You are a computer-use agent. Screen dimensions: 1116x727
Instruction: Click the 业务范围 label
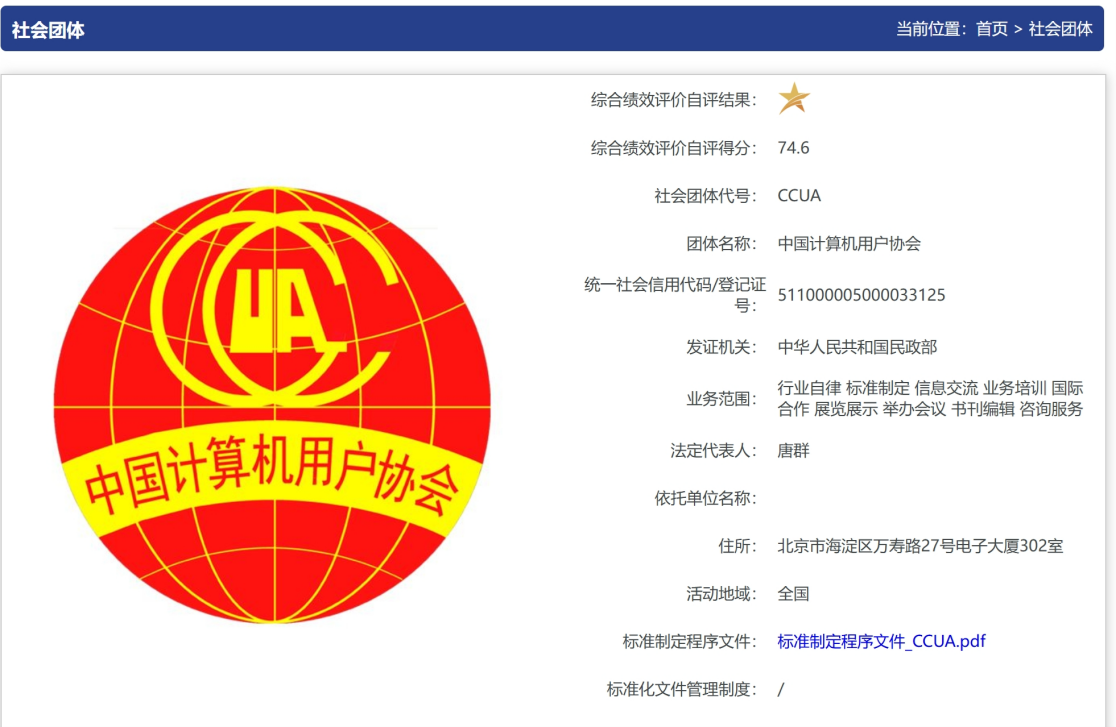click(x=721, y=399)
